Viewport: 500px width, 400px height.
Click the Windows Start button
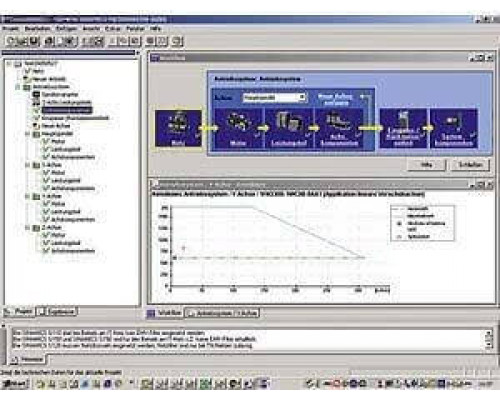point(15,384)
